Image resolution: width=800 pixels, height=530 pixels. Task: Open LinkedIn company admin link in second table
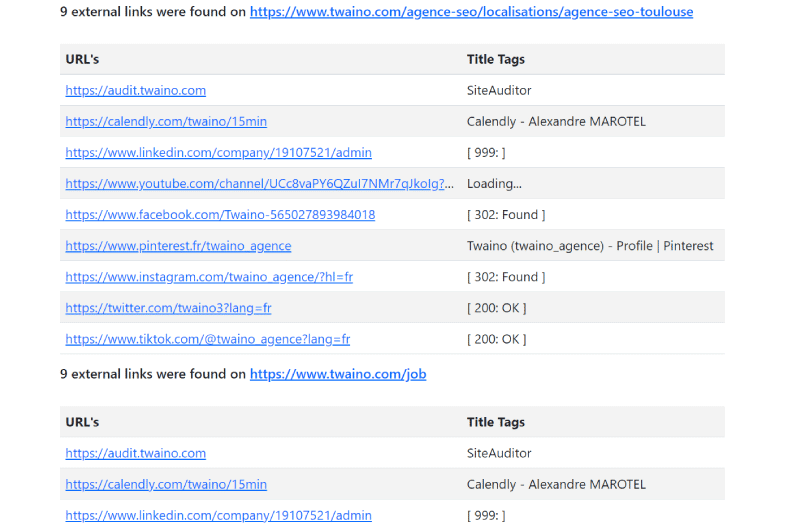pyautogui.click(x=218, y=515)
